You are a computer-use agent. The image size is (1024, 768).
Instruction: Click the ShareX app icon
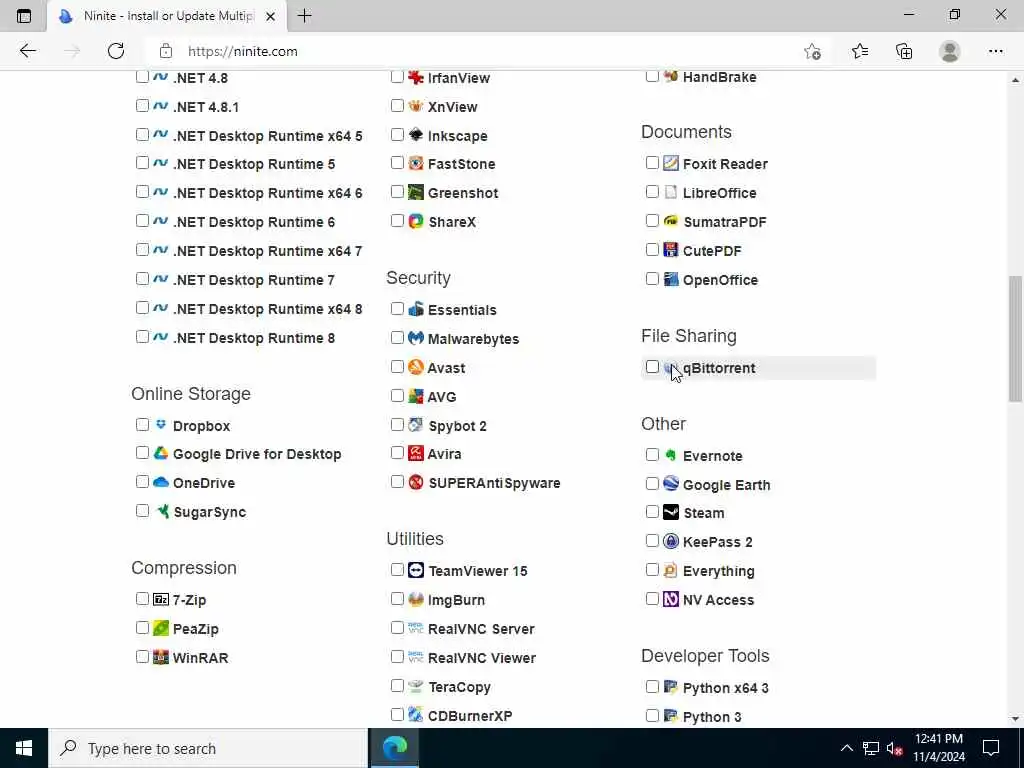pyautogui.click(x=415, y=221)
